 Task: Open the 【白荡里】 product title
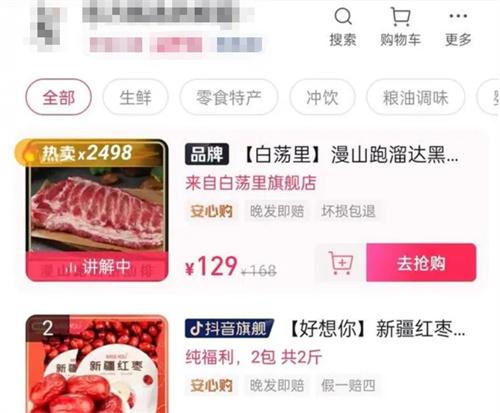350,155
